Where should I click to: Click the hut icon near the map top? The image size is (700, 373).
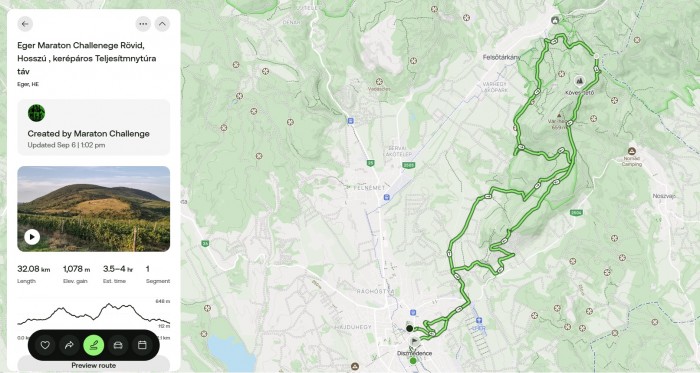tap(555, 20)
